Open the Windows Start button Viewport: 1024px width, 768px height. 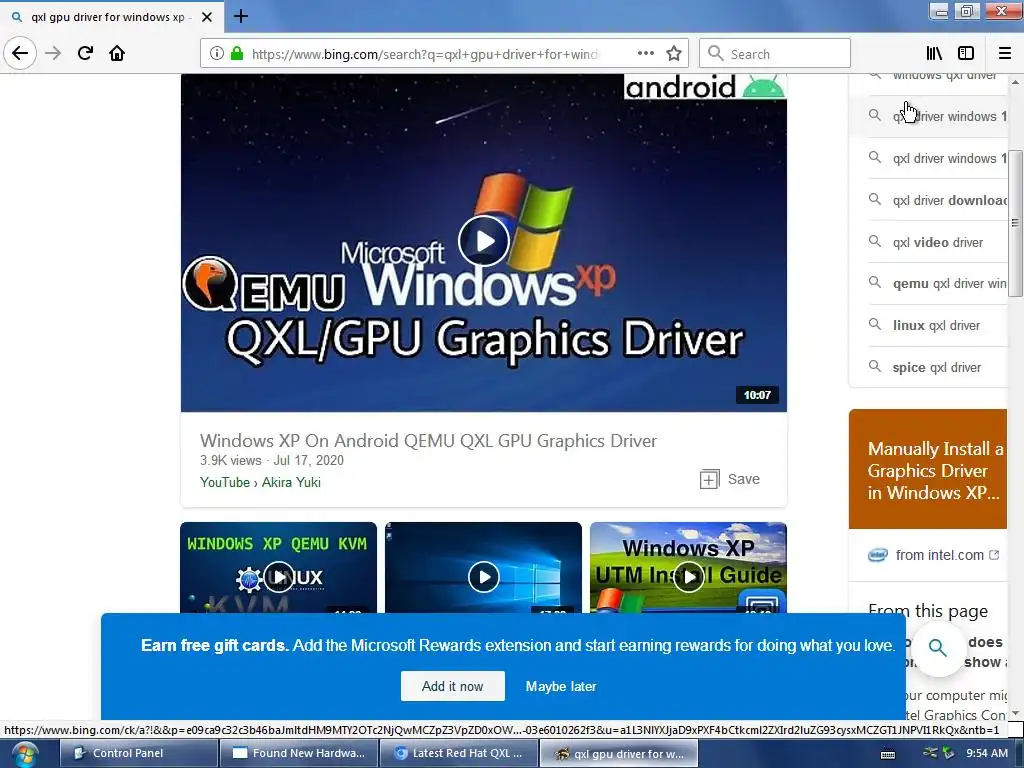(24, 754)
